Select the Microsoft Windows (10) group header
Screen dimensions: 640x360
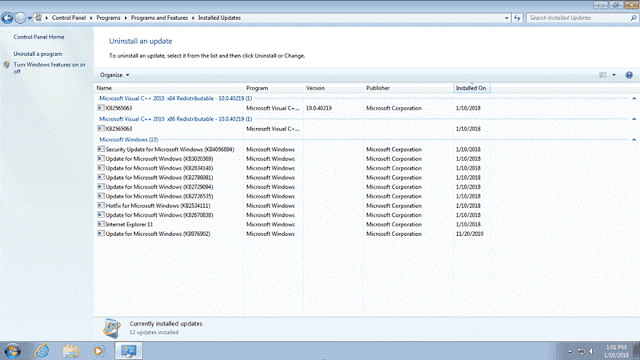point(129,140)
